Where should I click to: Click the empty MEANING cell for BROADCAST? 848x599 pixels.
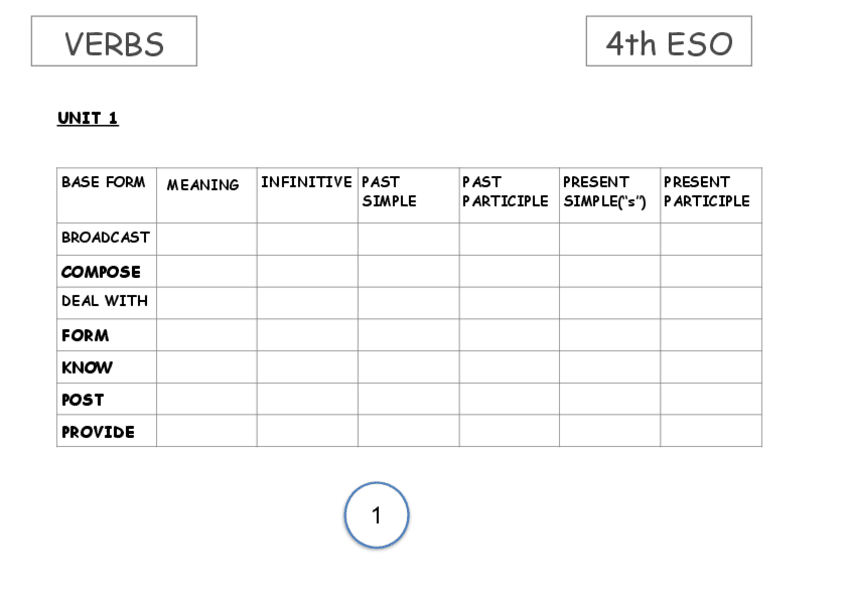coord(207,239)
